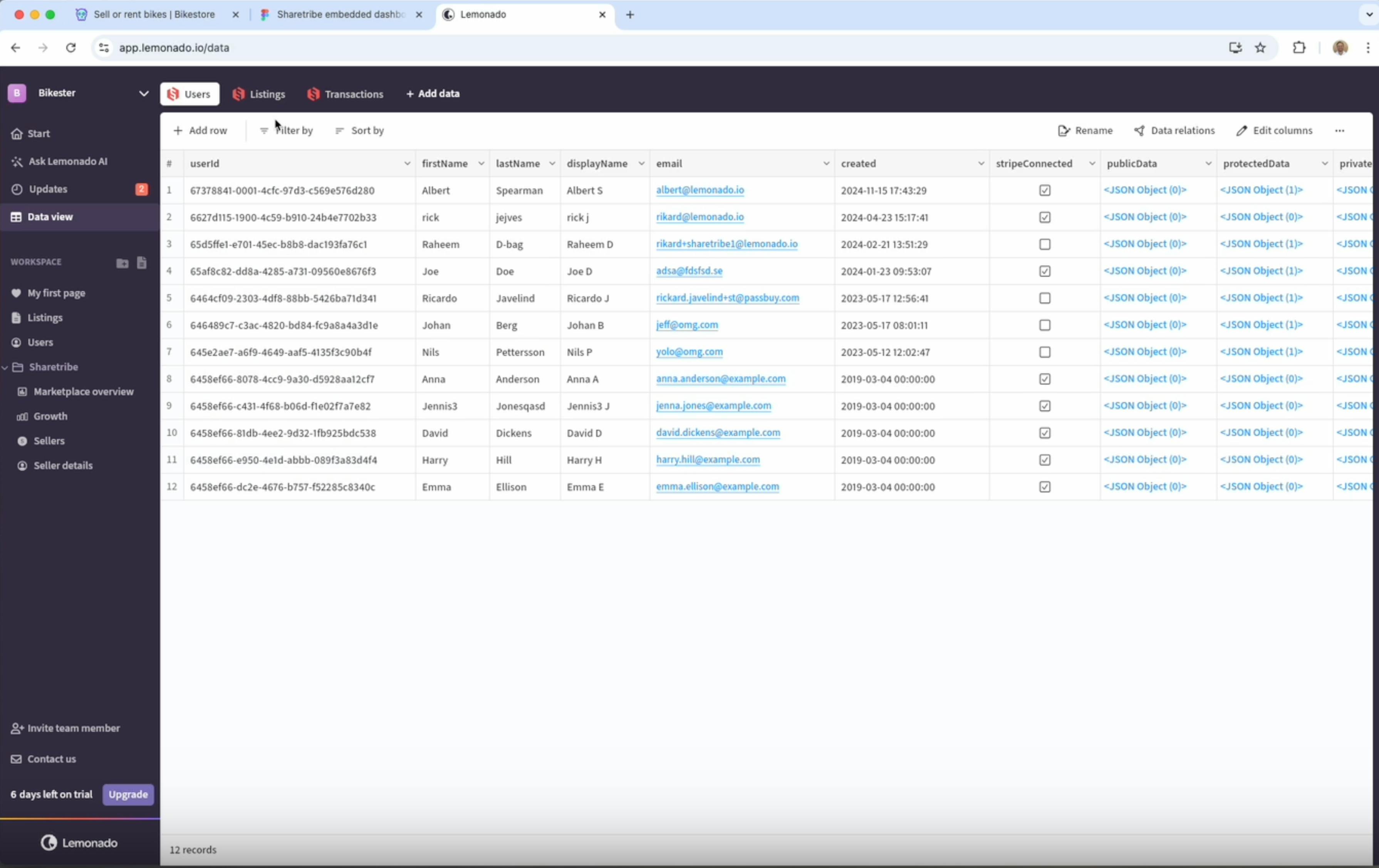
Task: Click the Upgrade trial button
Action: pos(128,794)
